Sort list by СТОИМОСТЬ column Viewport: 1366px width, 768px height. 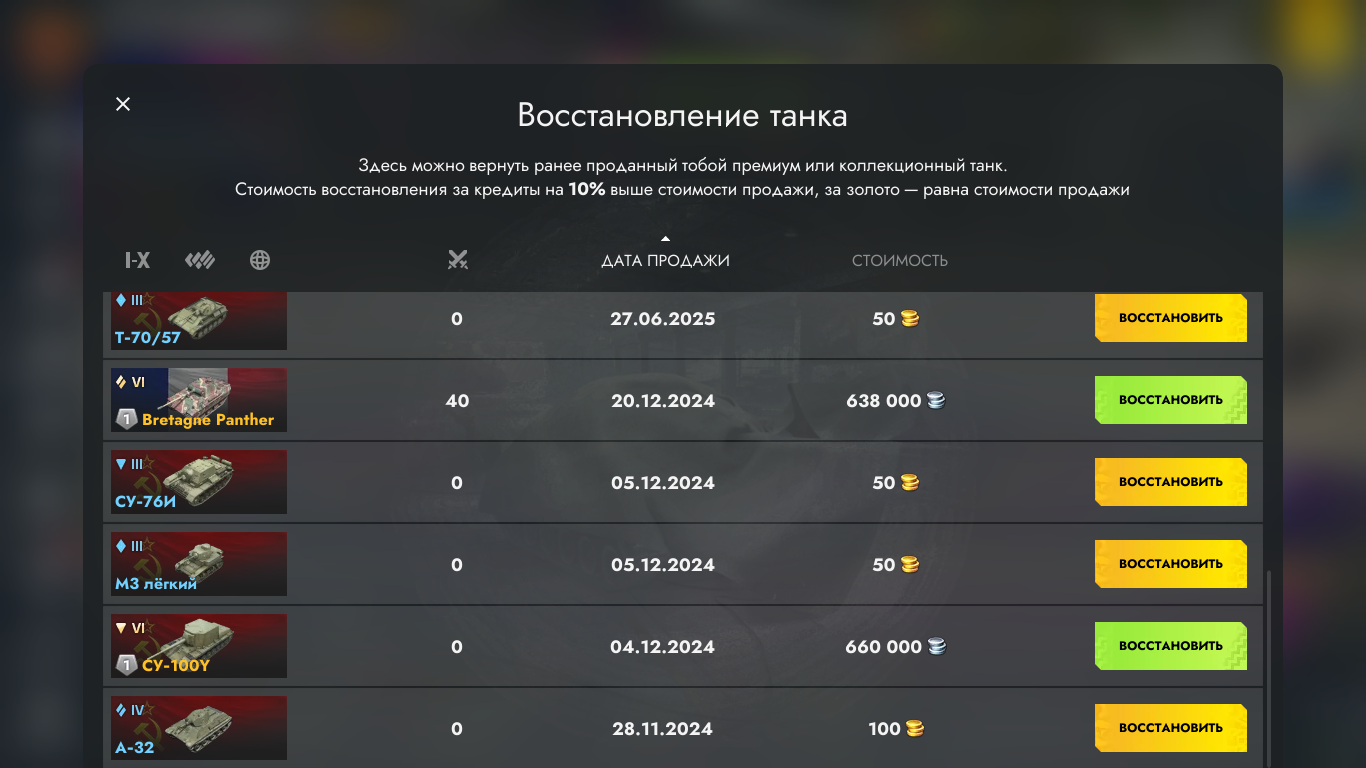[899, 261]
